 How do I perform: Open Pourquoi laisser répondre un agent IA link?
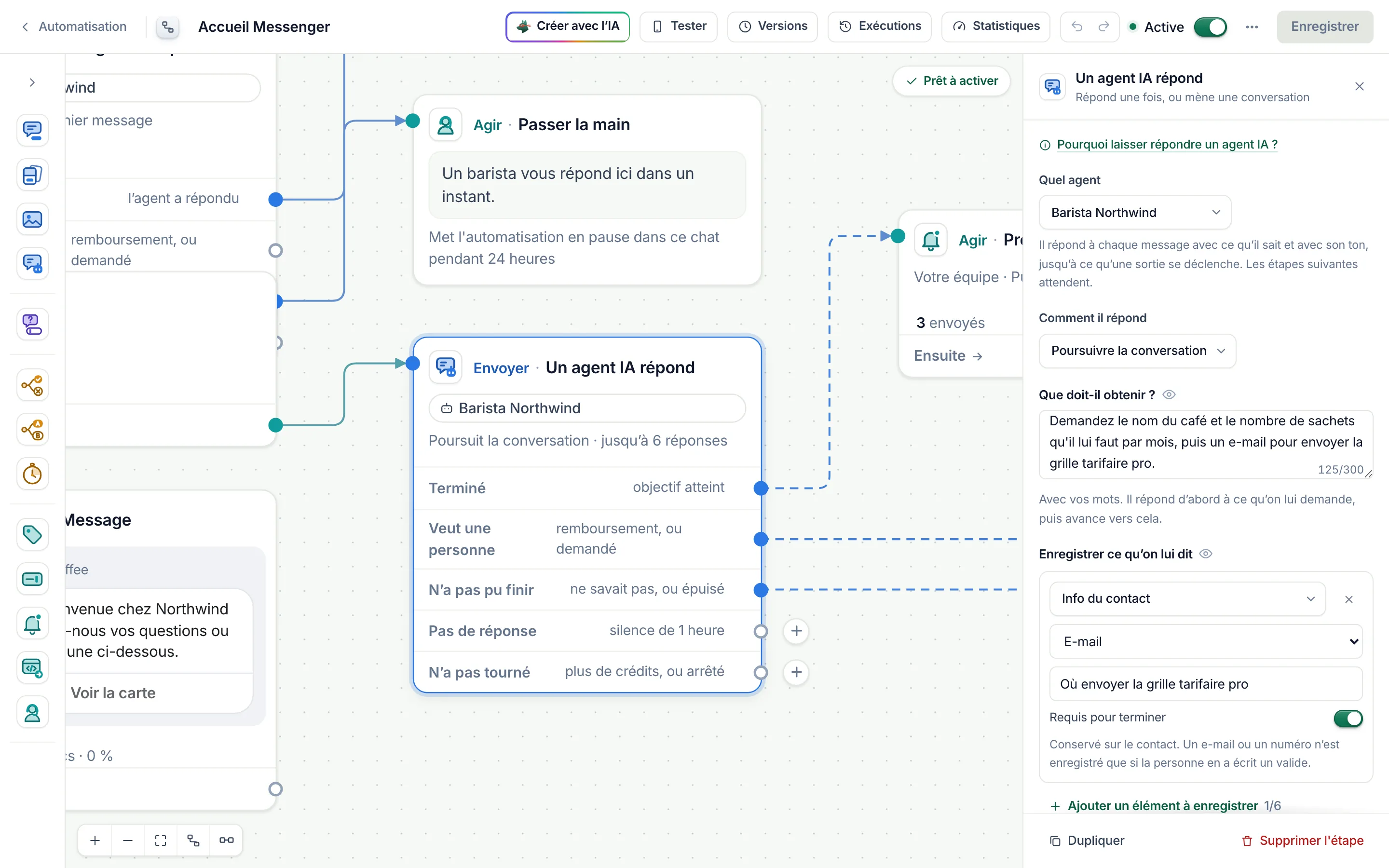[x=1167, y=145]
